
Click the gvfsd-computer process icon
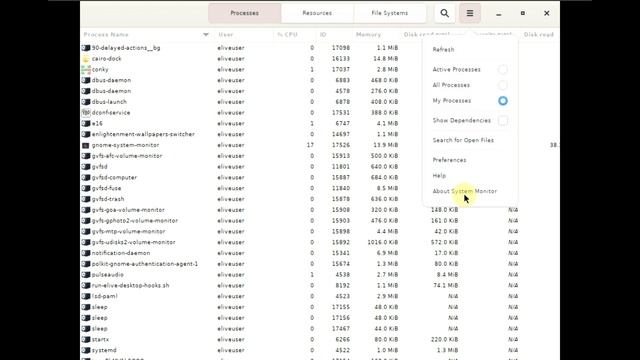coord(86,178)
